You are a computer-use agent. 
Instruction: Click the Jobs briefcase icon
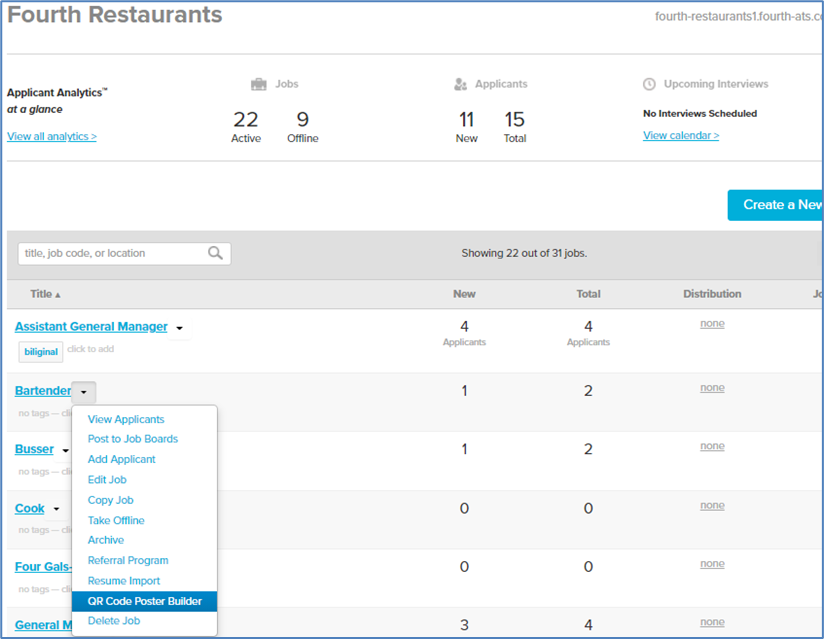click(x=259, y=84)
